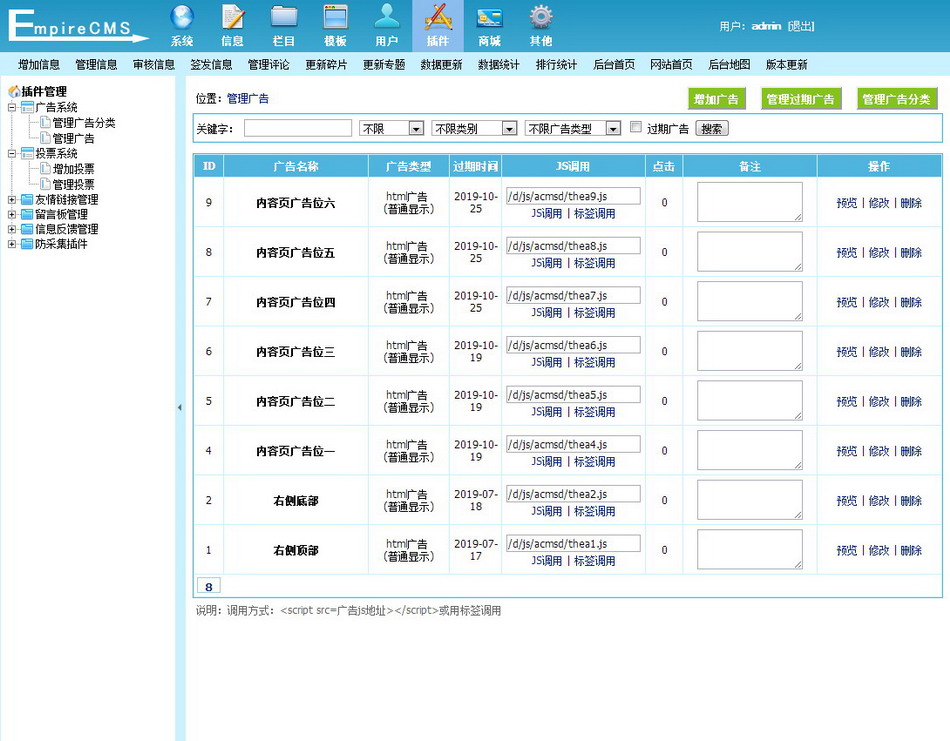
Task: Expand the 防采集插件 tree node
Action: tap(12, 244)
